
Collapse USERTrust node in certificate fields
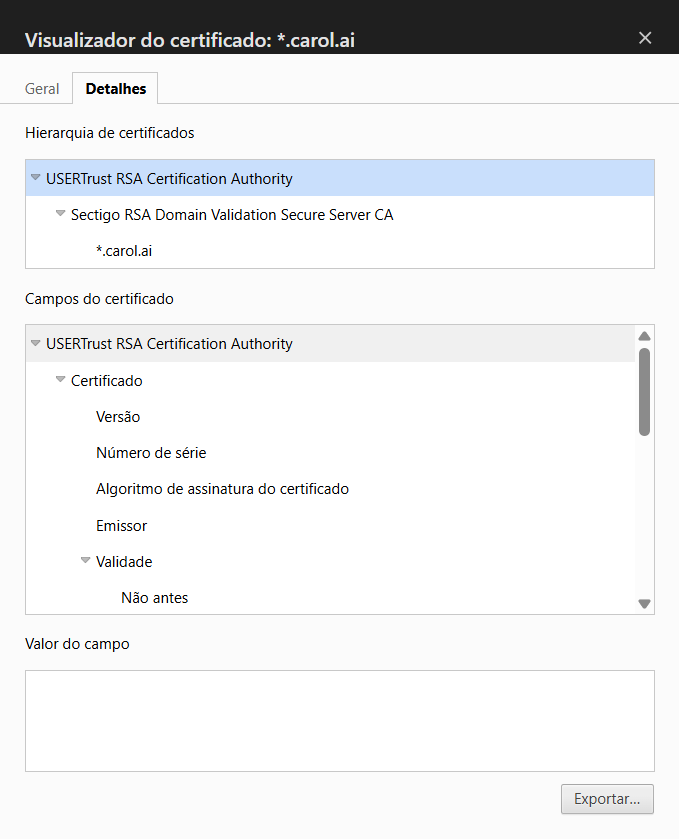click(36, 343)
